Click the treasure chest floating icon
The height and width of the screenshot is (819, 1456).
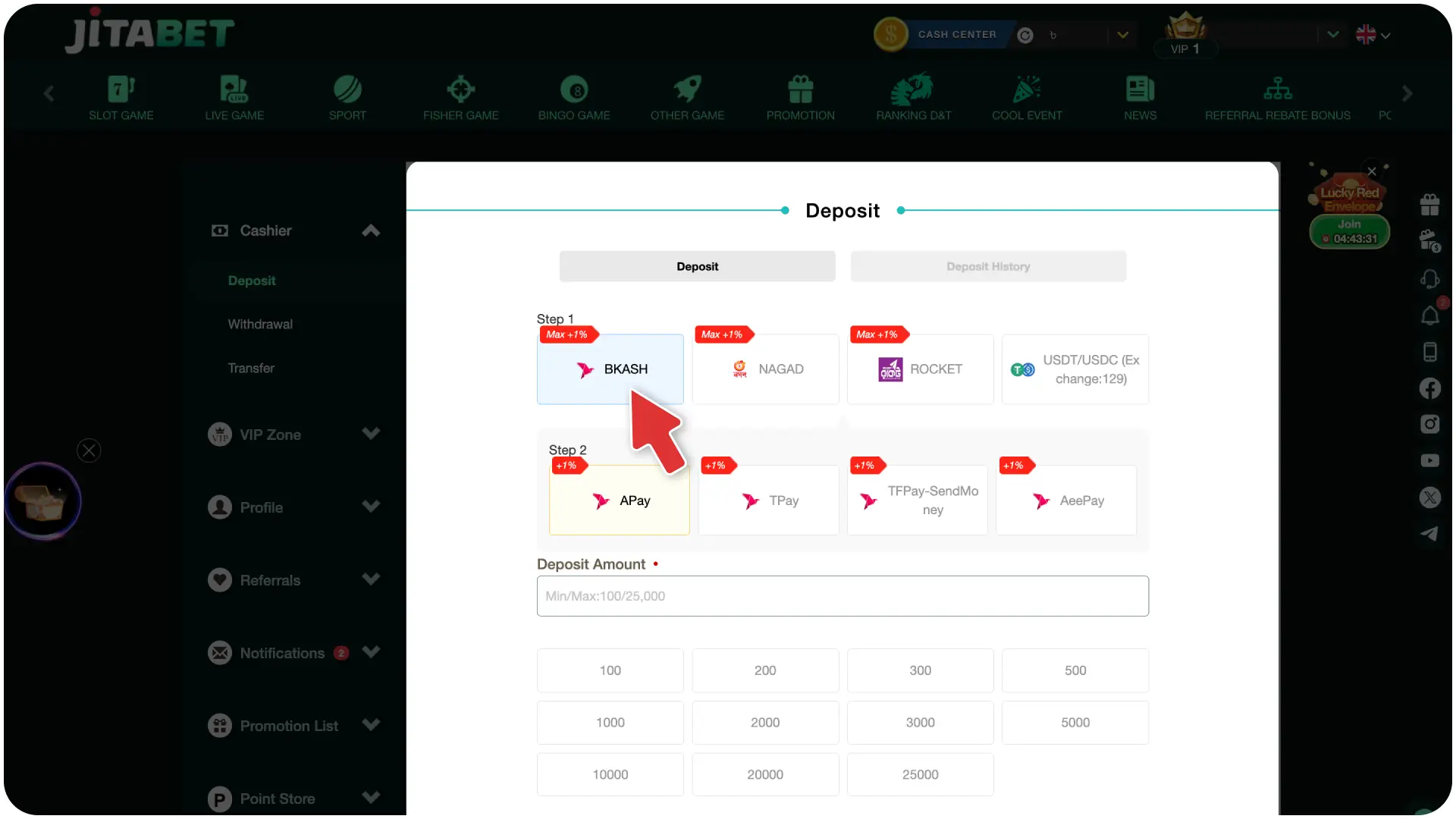42,501
